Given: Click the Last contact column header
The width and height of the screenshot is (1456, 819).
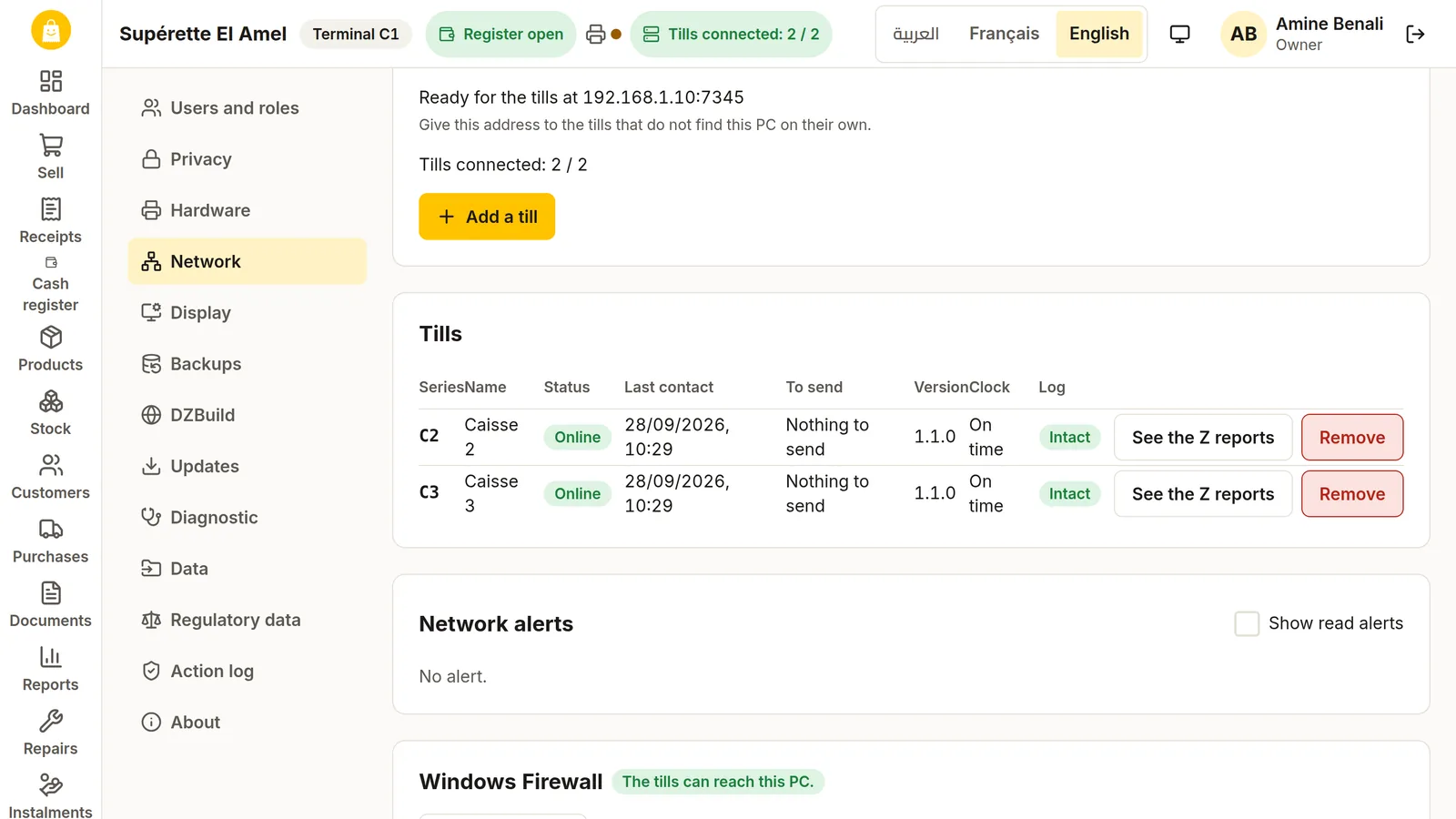Looking at the screenshot, I should 669,388.
